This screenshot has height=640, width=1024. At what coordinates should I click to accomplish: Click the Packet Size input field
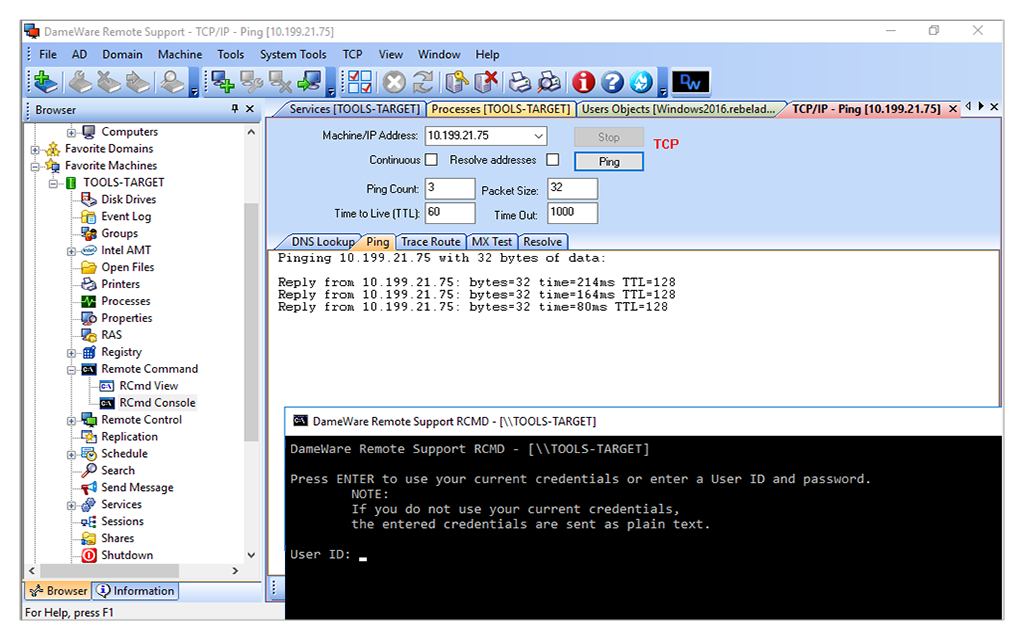[x=572, y=188]
